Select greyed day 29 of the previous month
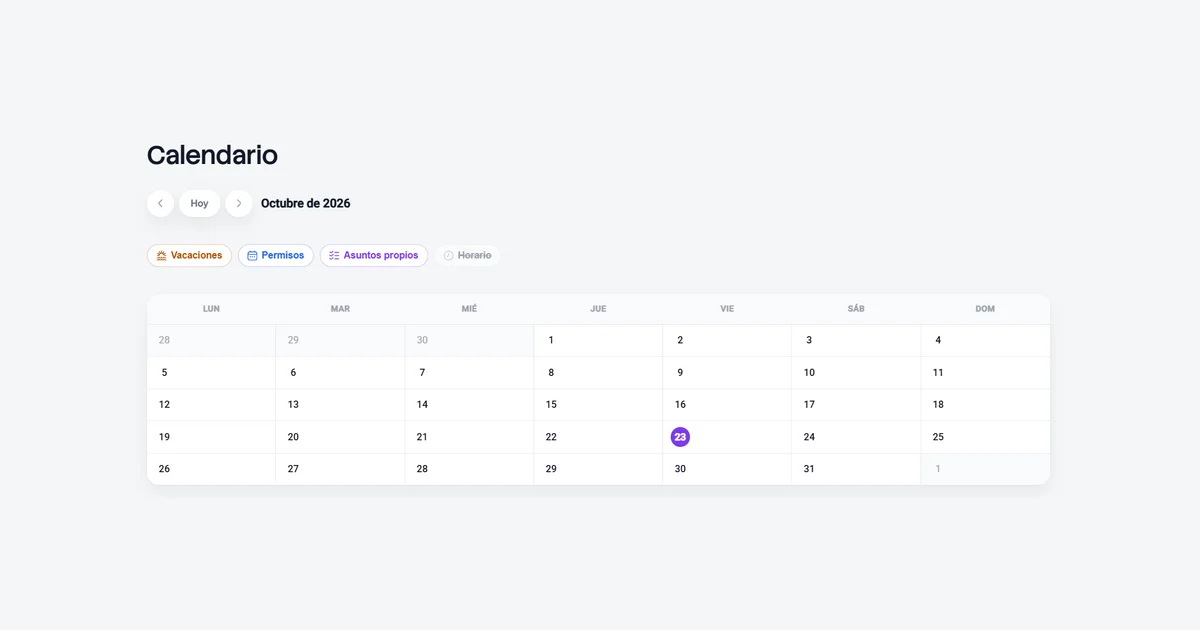 coord(340,341)
